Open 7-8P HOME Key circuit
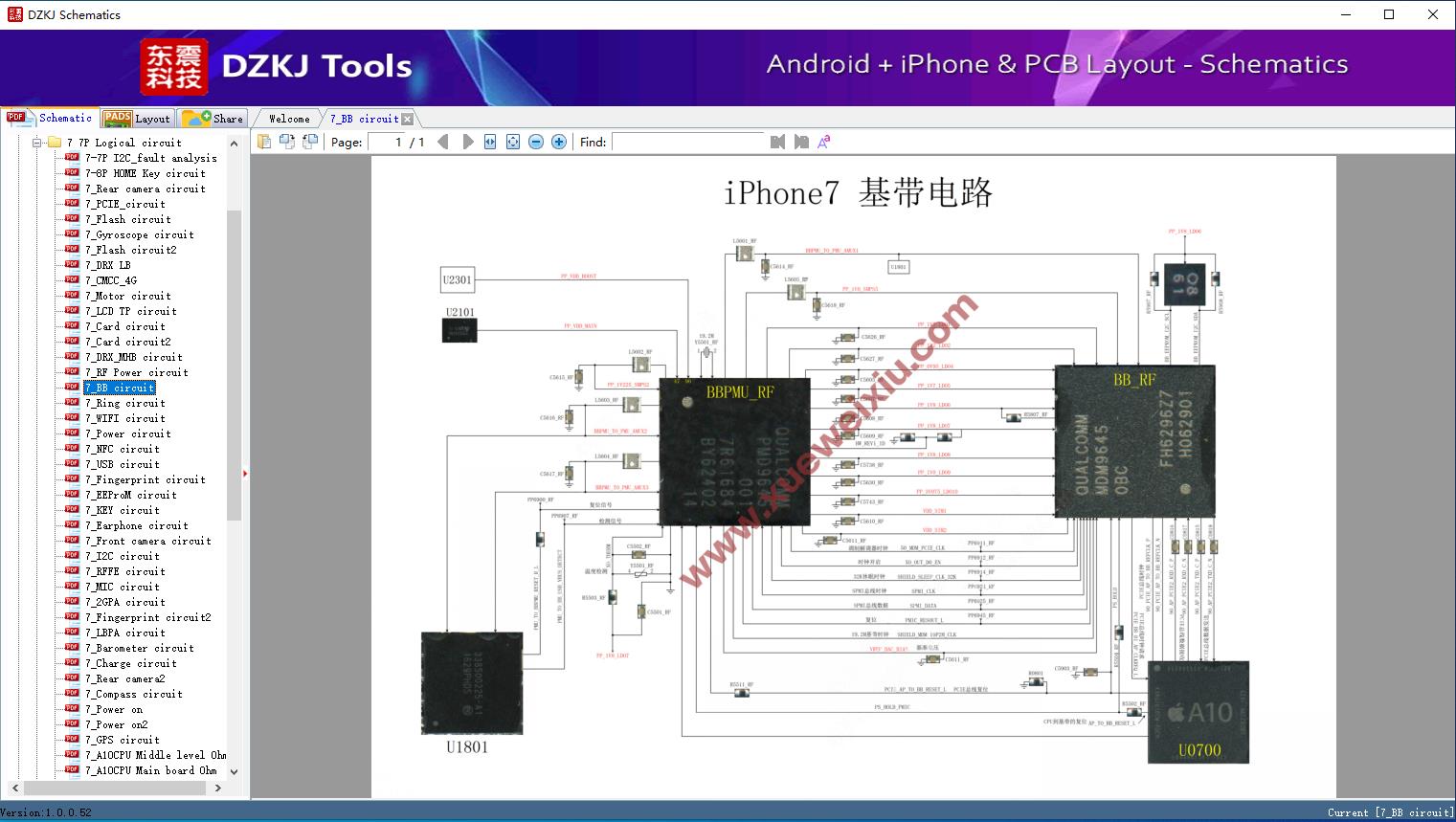This screenshot has width=1456, height=822. coord(146,173)
